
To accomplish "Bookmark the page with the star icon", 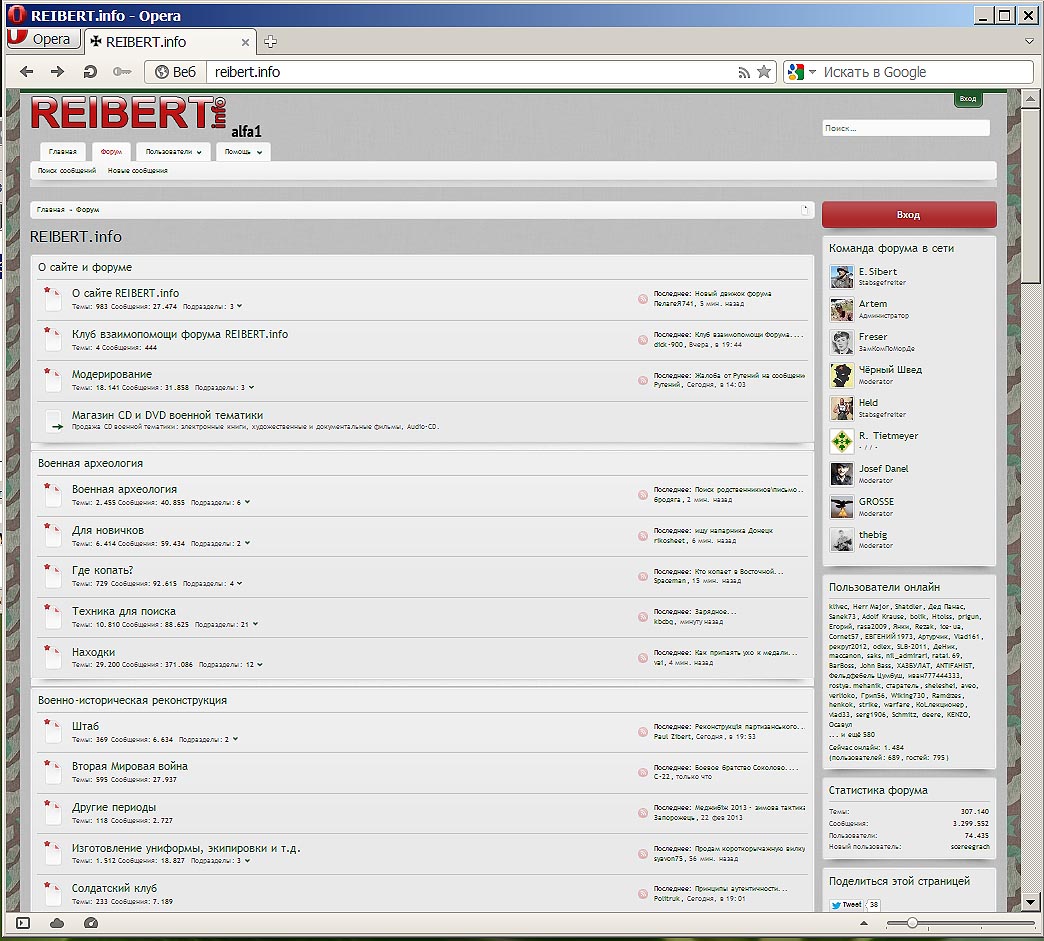I will pos(764,72).
